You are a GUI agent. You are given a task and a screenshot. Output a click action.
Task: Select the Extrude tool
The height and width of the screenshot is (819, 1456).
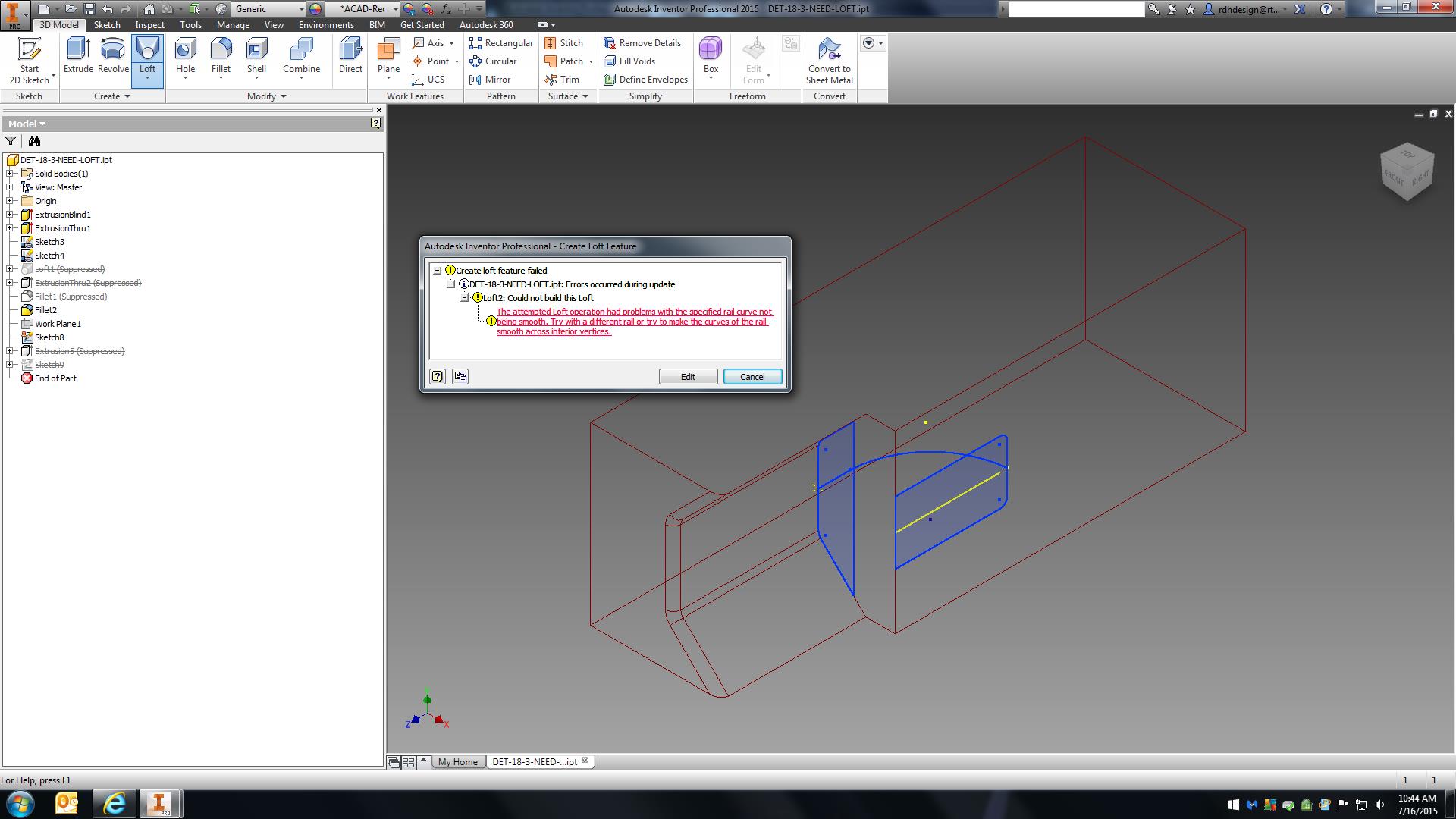[x=78, y=55]
